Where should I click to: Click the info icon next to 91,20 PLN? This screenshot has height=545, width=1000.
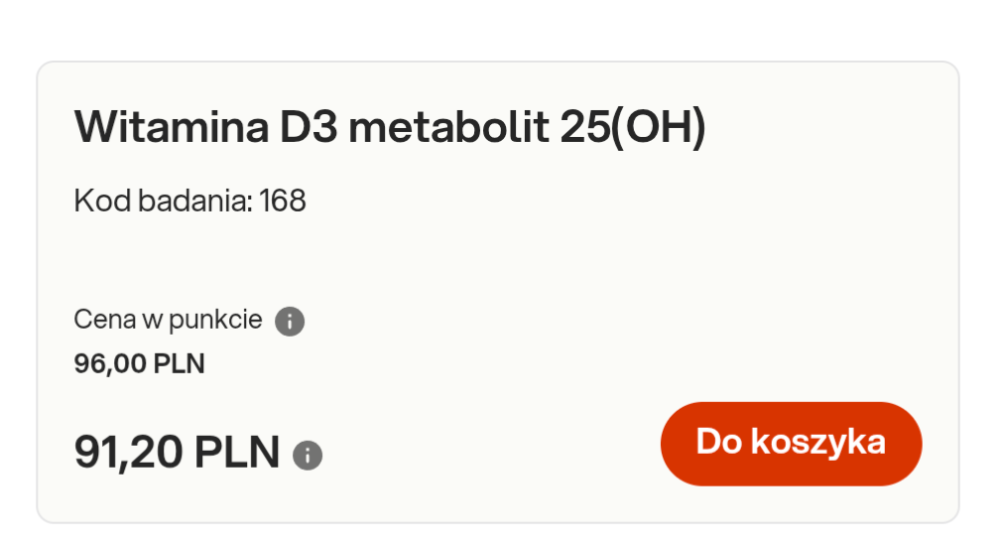tap(307, 455)
